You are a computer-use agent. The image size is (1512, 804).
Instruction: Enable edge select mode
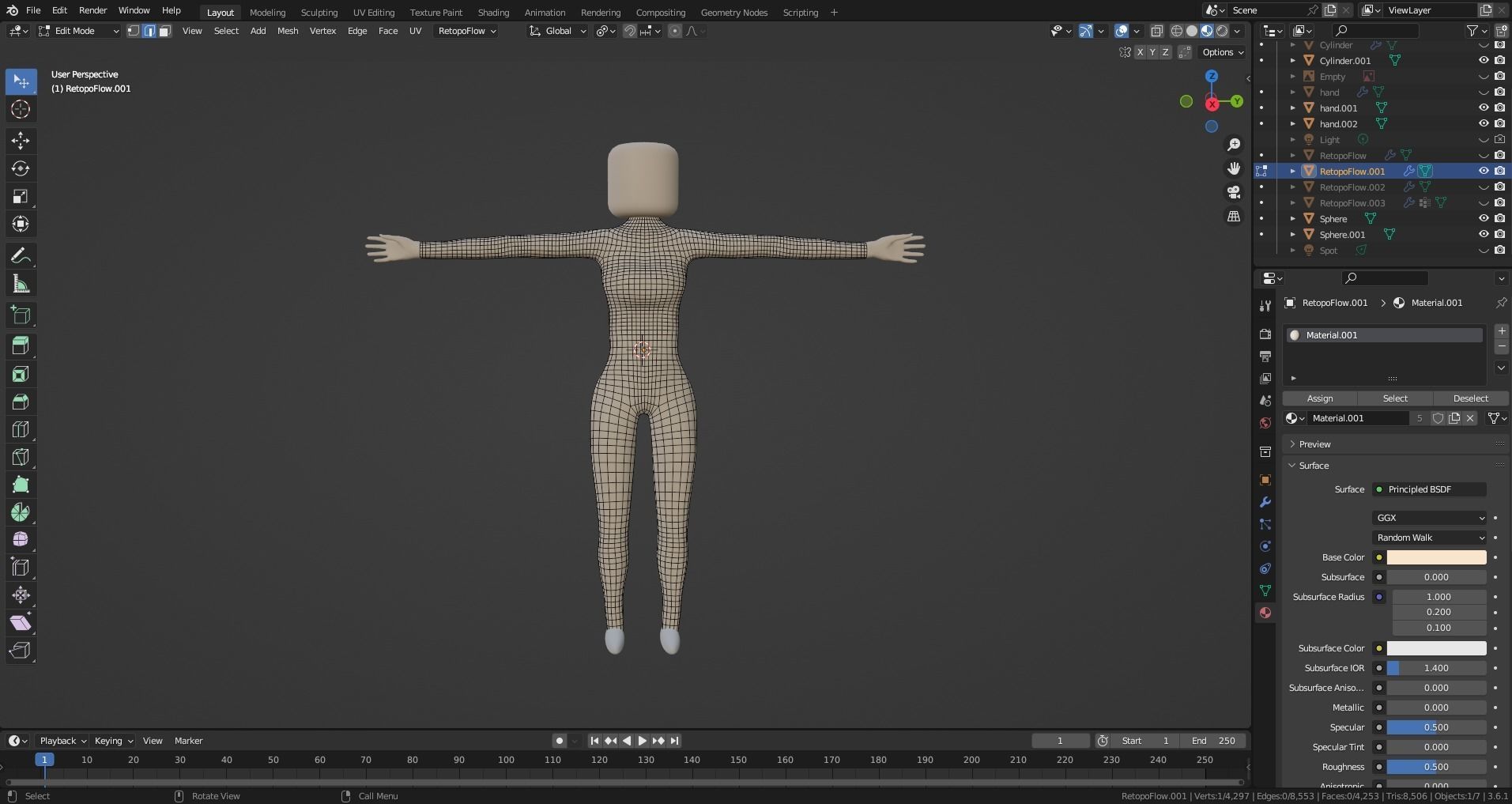click(149, 31)
